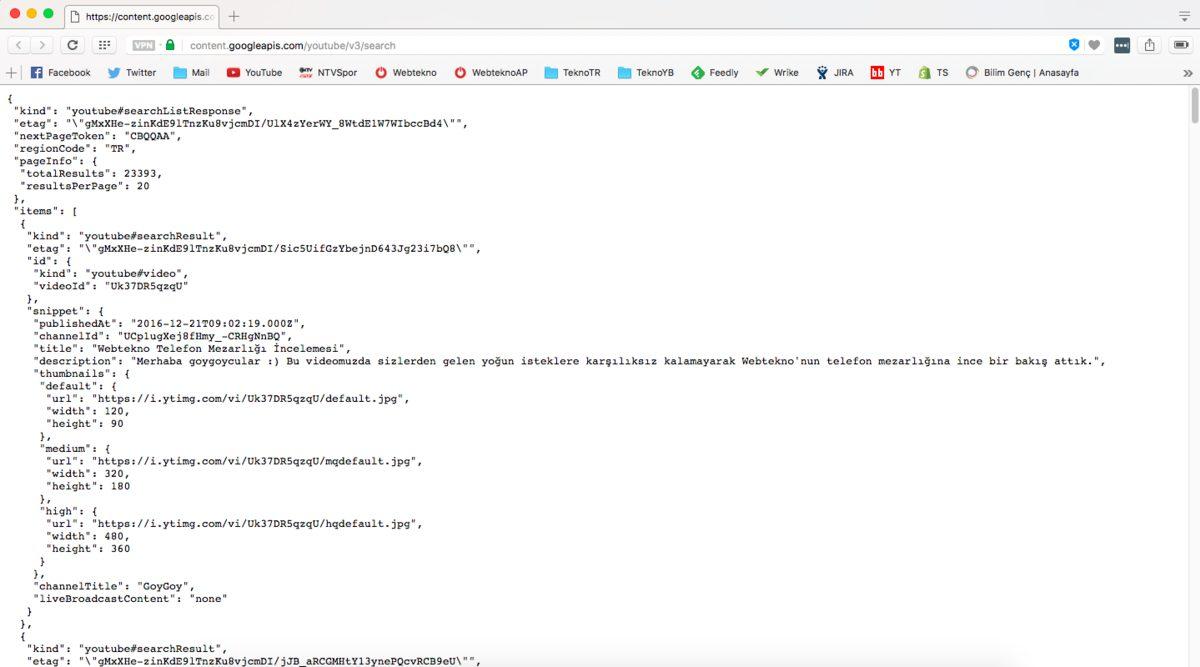1200x667 pixels.
Task: Click the blue ad blocker shield icon
Action: [1074, 45]
